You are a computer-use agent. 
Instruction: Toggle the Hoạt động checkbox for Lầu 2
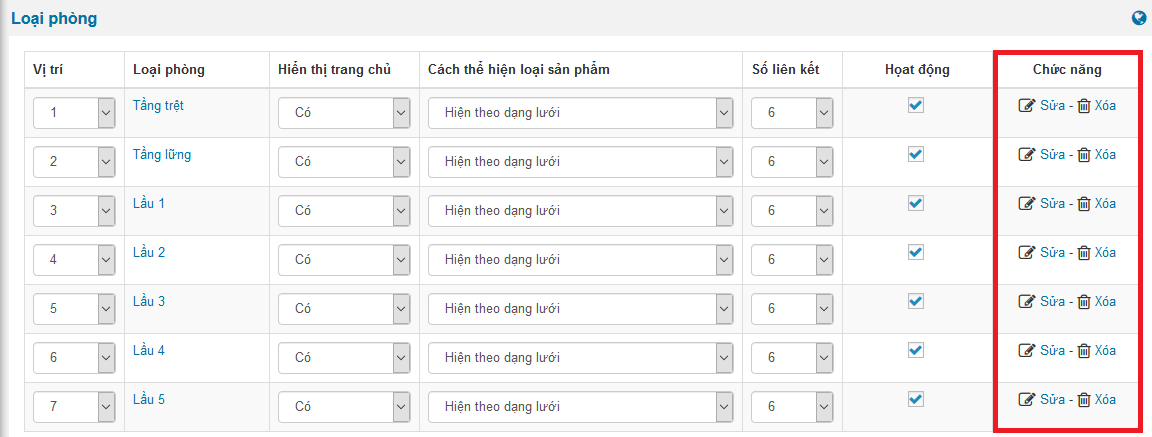[x=916, y=252]
